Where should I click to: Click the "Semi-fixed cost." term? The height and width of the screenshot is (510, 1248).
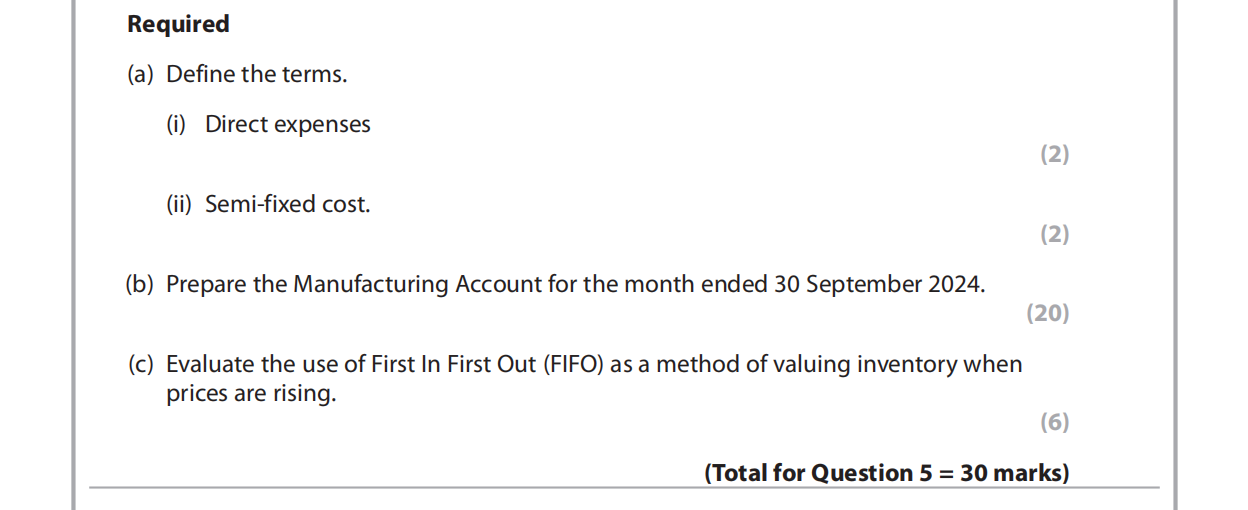(288, 204)
